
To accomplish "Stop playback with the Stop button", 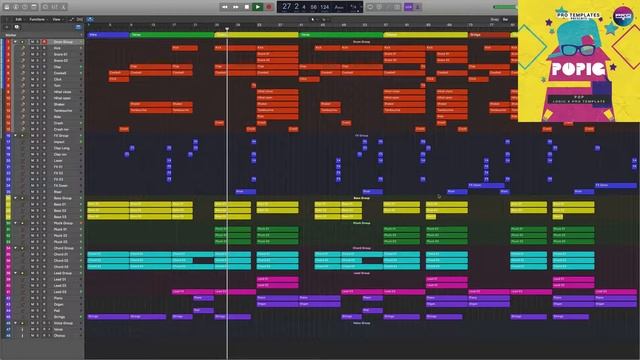I will coord(247,7).
